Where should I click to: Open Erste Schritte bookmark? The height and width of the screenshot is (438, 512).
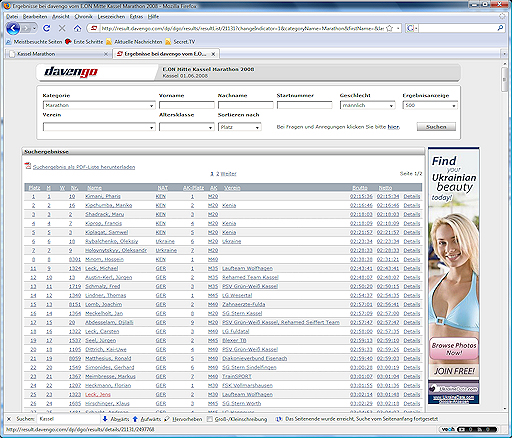(x=84, y=42)
